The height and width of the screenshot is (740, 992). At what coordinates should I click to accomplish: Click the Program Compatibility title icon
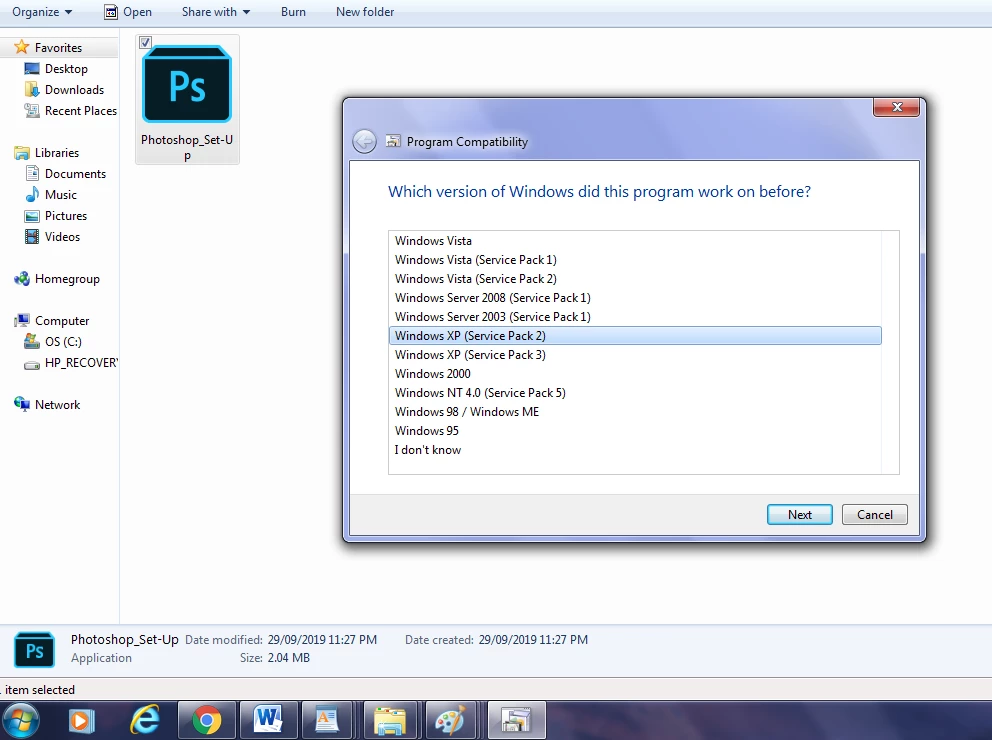click(393, 141)
